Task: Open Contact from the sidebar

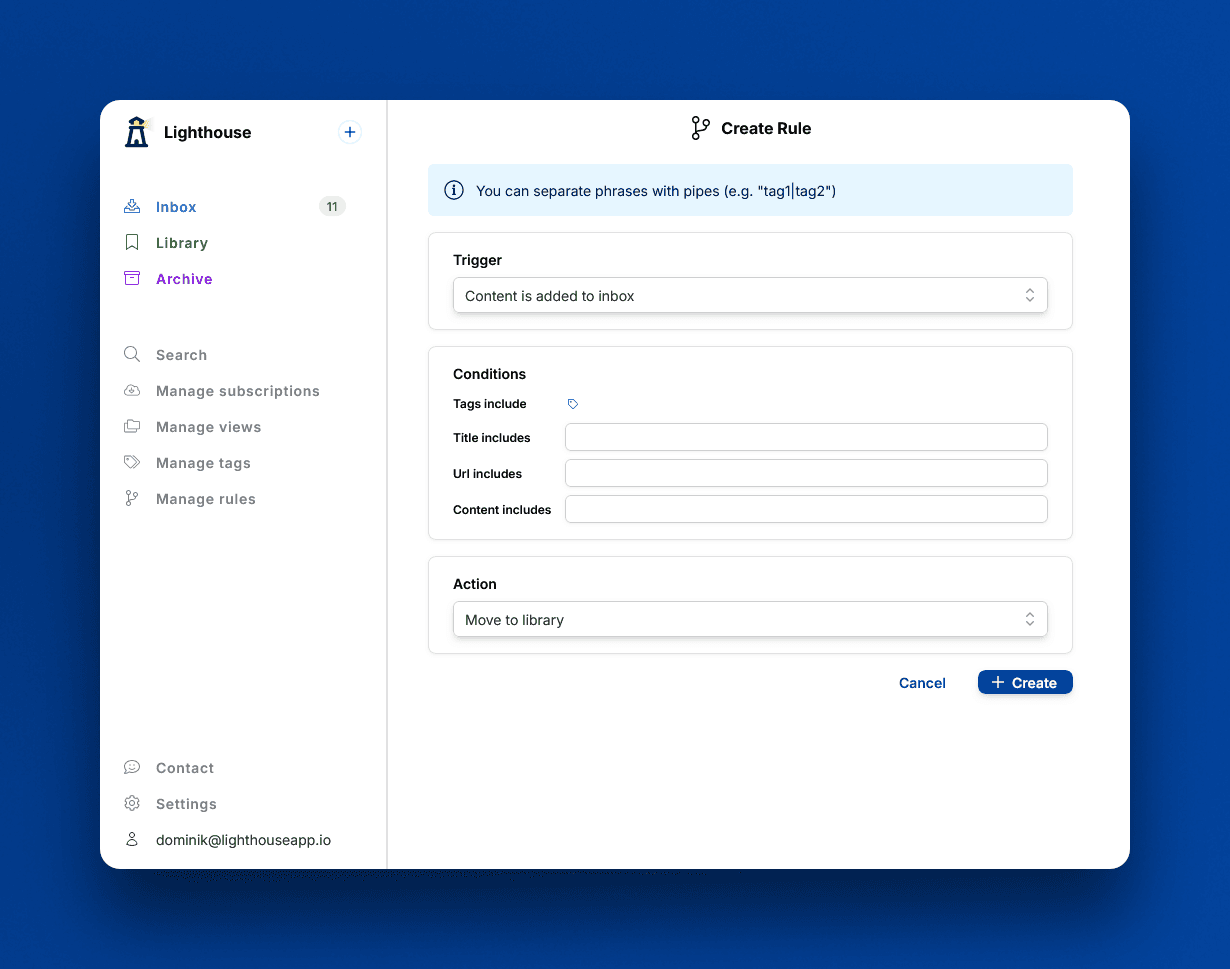Action: [x=184, y=768]
